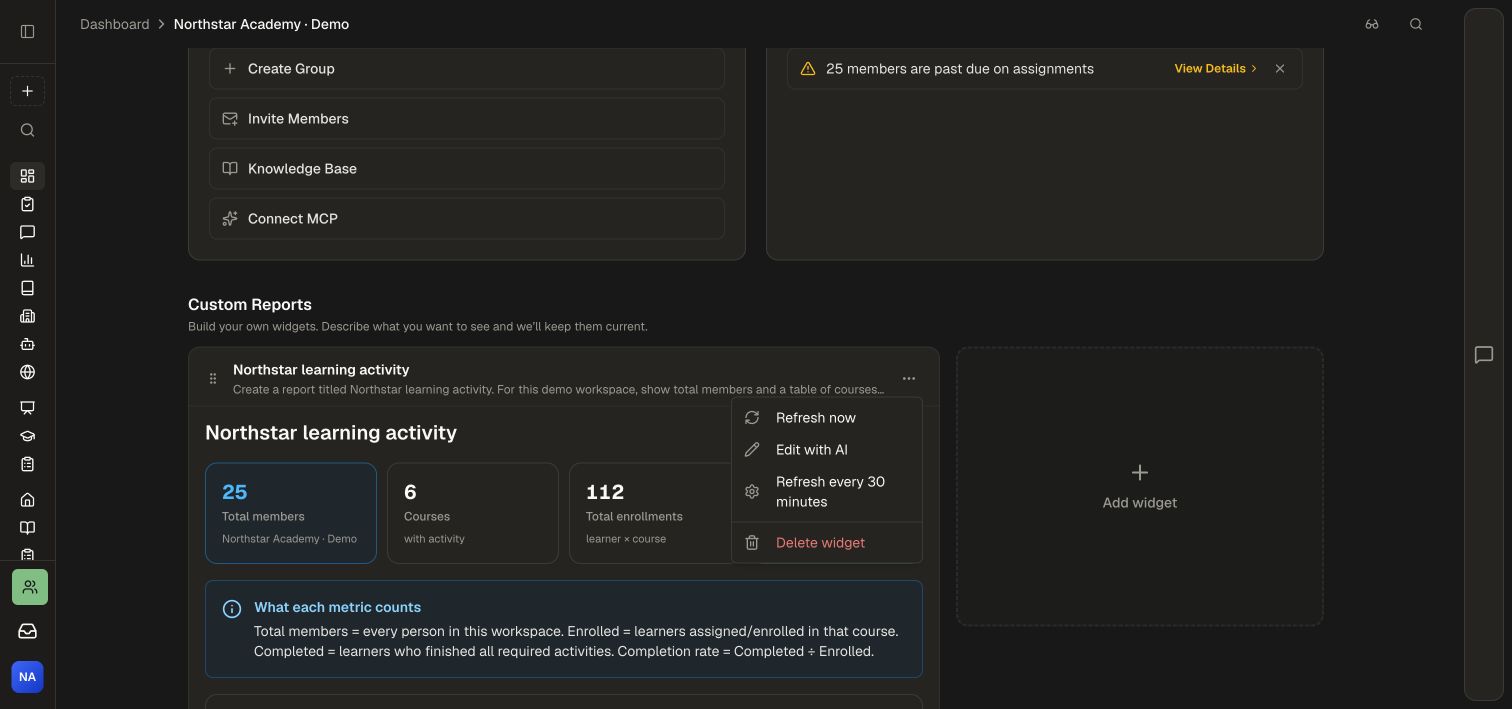Click Connect MCP quick action
The image size is (1512, 709).
click(467, 219)
